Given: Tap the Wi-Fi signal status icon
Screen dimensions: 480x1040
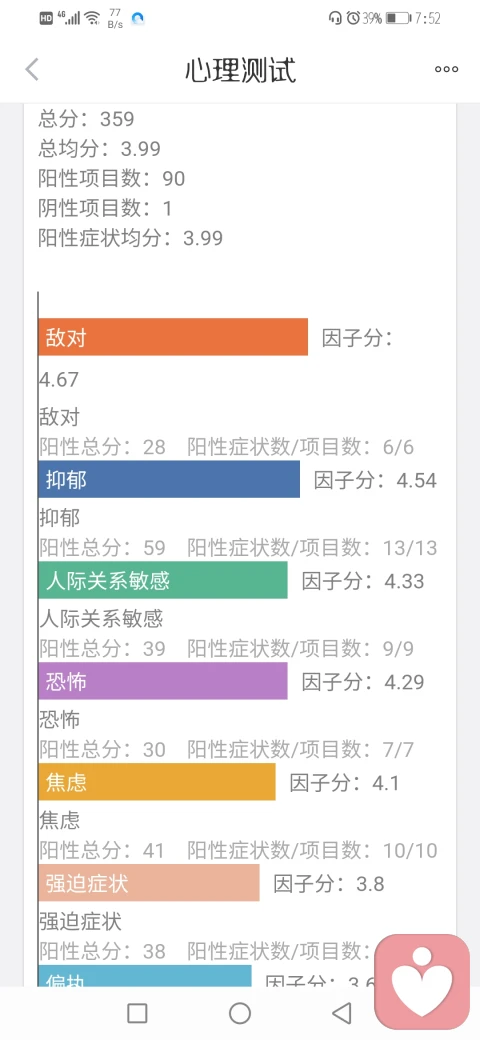Looking at the screenshot, I should tap(92, 19).
